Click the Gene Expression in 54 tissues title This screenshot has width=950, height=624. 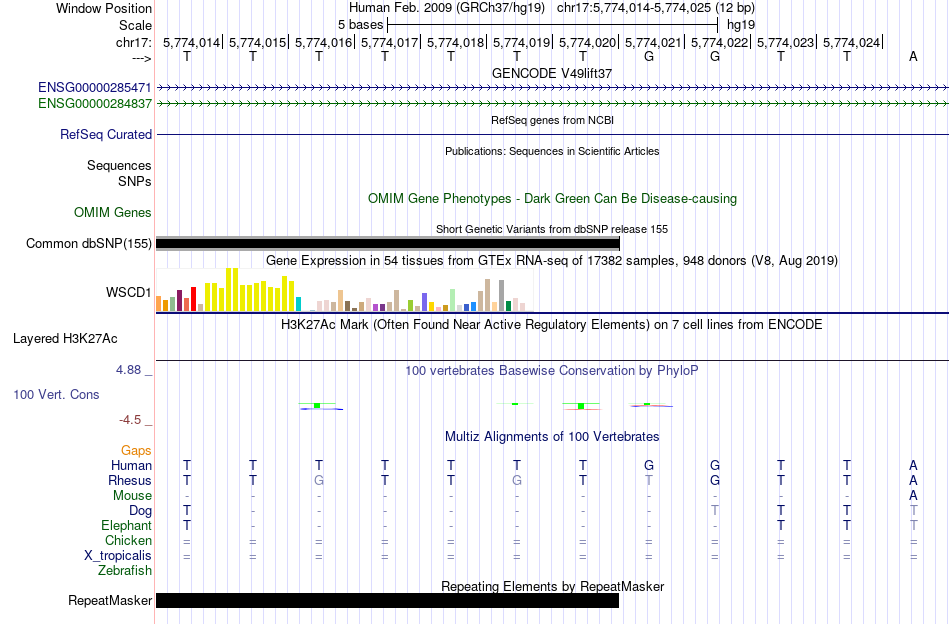tap(552, 261)
